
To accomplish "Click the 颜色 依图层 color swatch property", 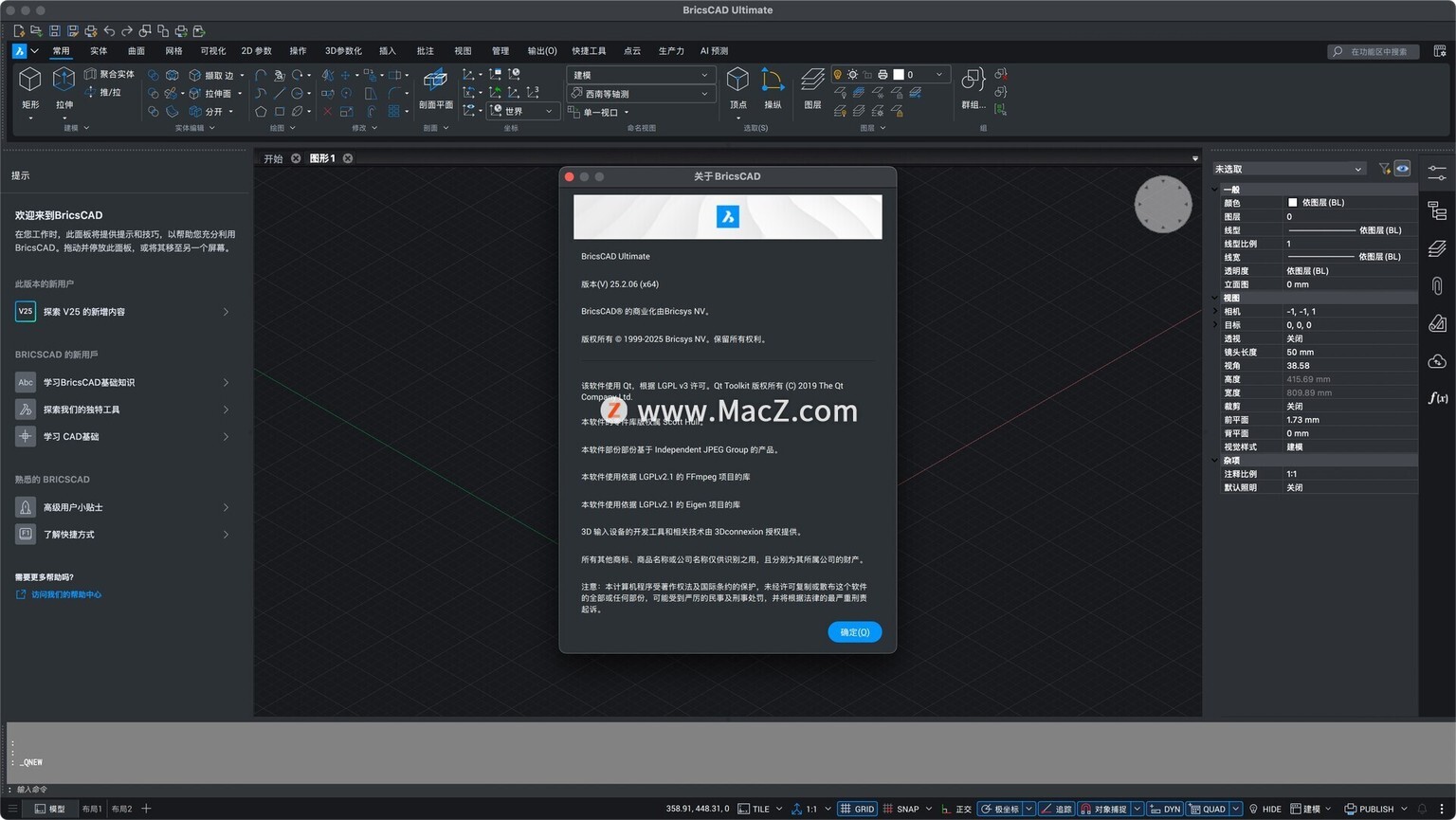I will click(1292, 203).
